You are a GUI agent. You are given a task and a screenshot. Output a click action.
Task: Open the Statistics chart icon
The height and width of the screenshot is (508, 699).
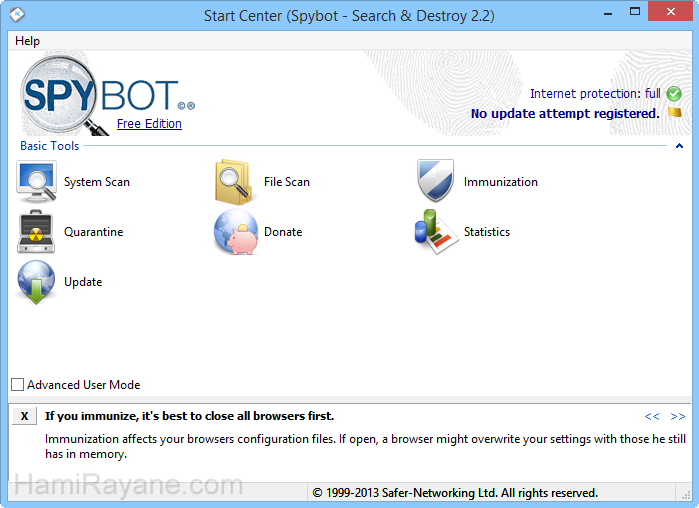tap(436, 232)
